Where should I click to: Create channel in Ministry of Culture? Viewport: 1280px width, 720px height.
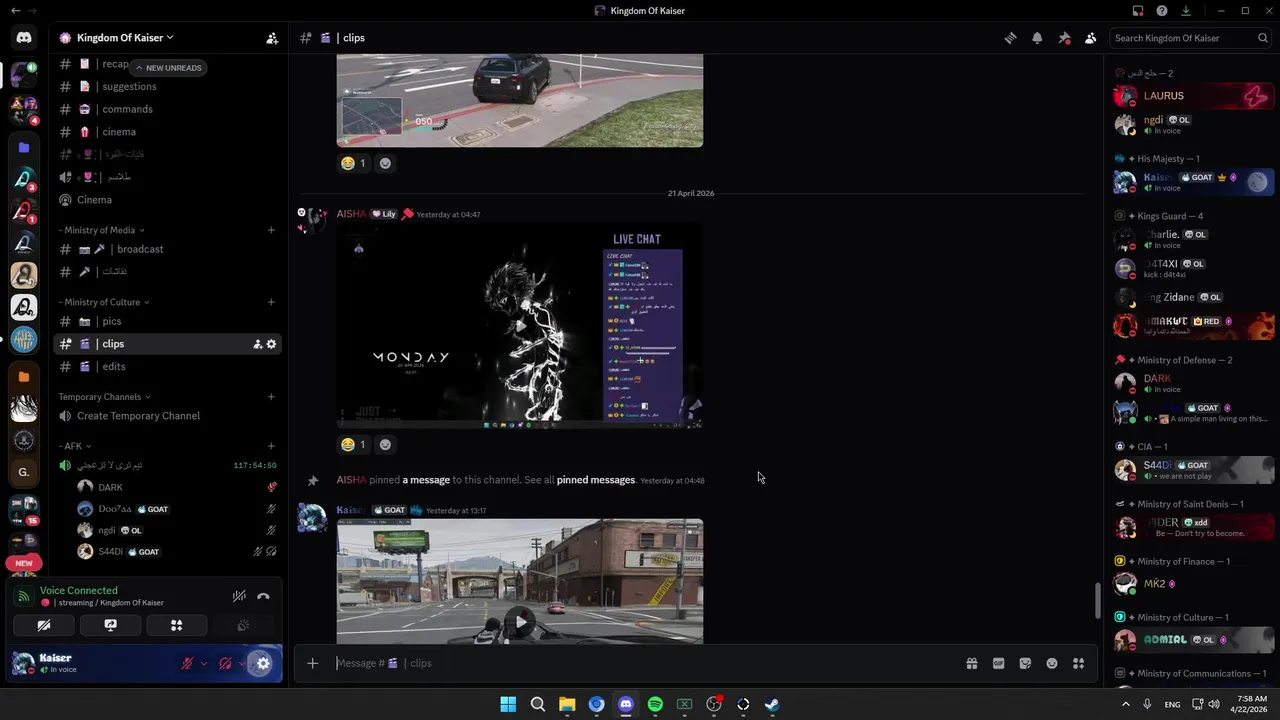[x=271, y=302]
